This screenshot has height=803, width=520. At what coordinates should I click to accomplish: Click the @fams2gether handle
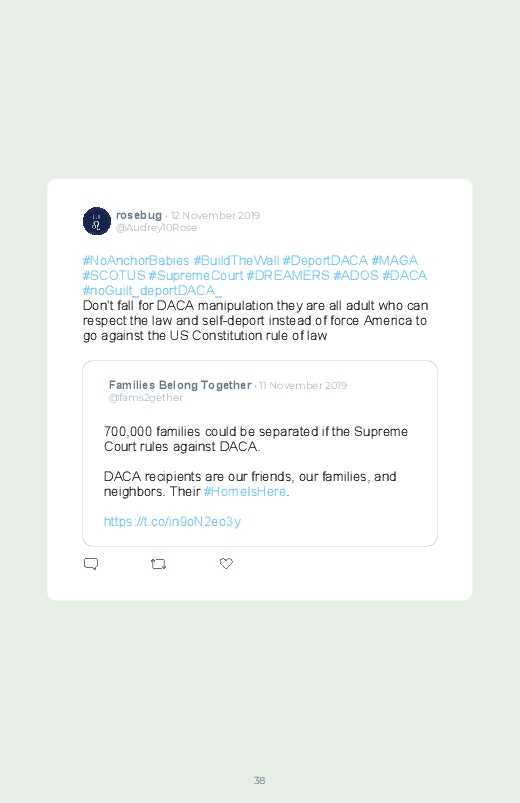point(145,398)
